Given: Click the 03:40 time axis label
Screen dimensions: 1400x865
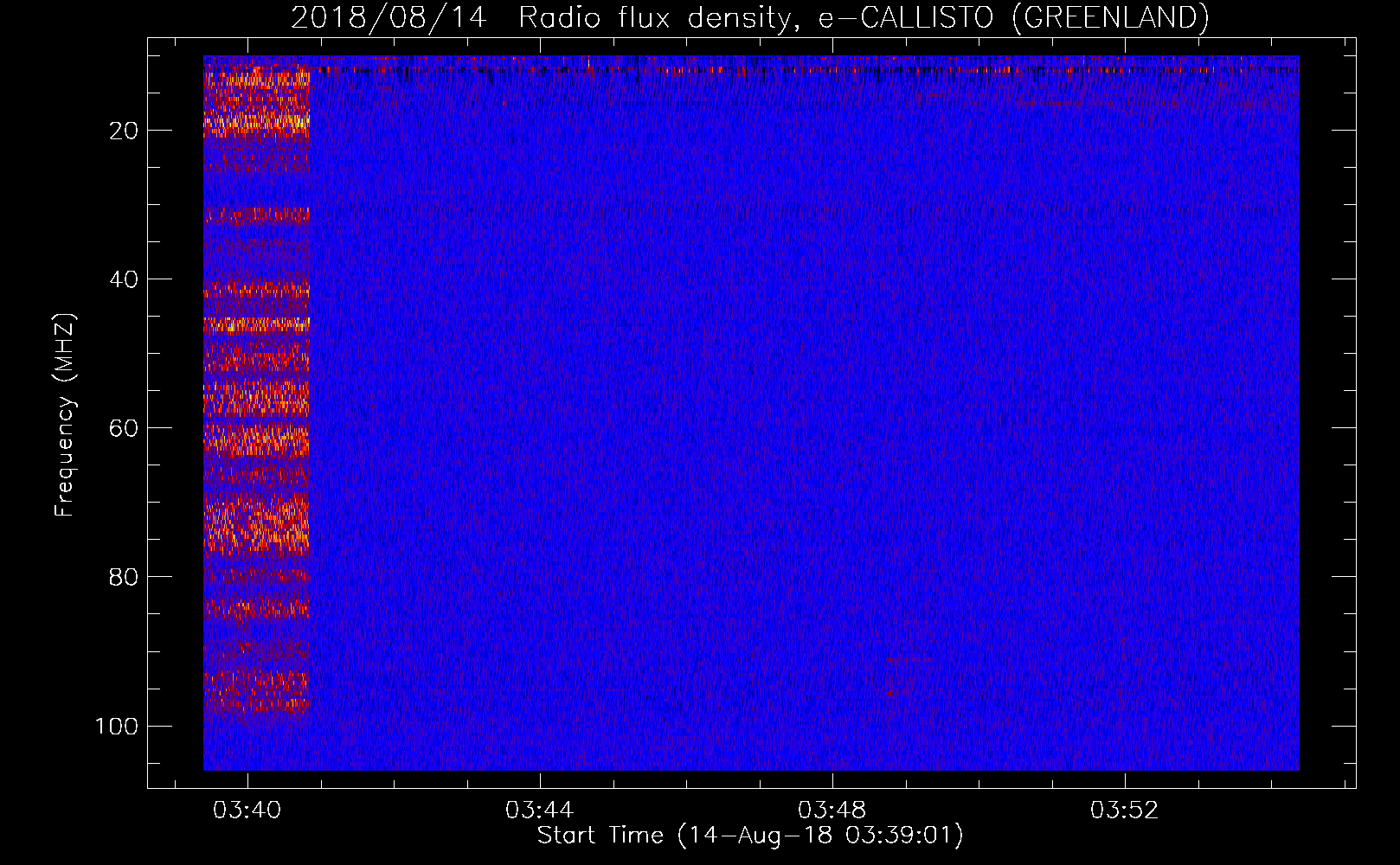Looking at the screenshot, I should pyautogui.click(x=247, y=811).
